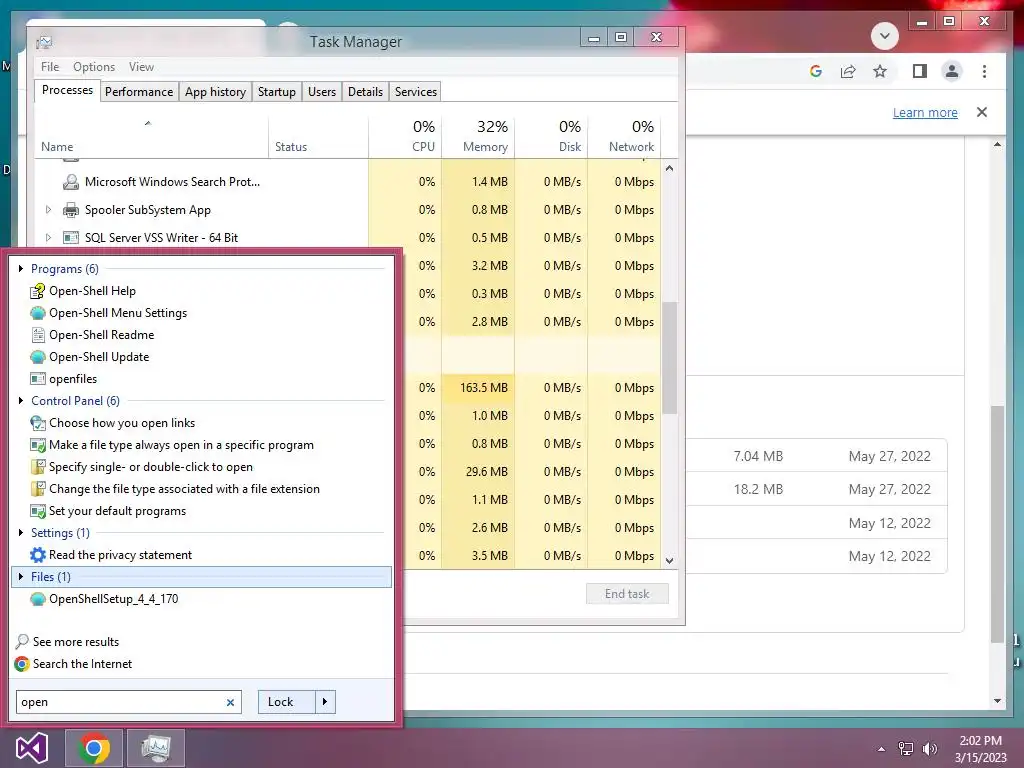
Task: Click the Open-Shell Readme document icon
Action: coord(38,335)
